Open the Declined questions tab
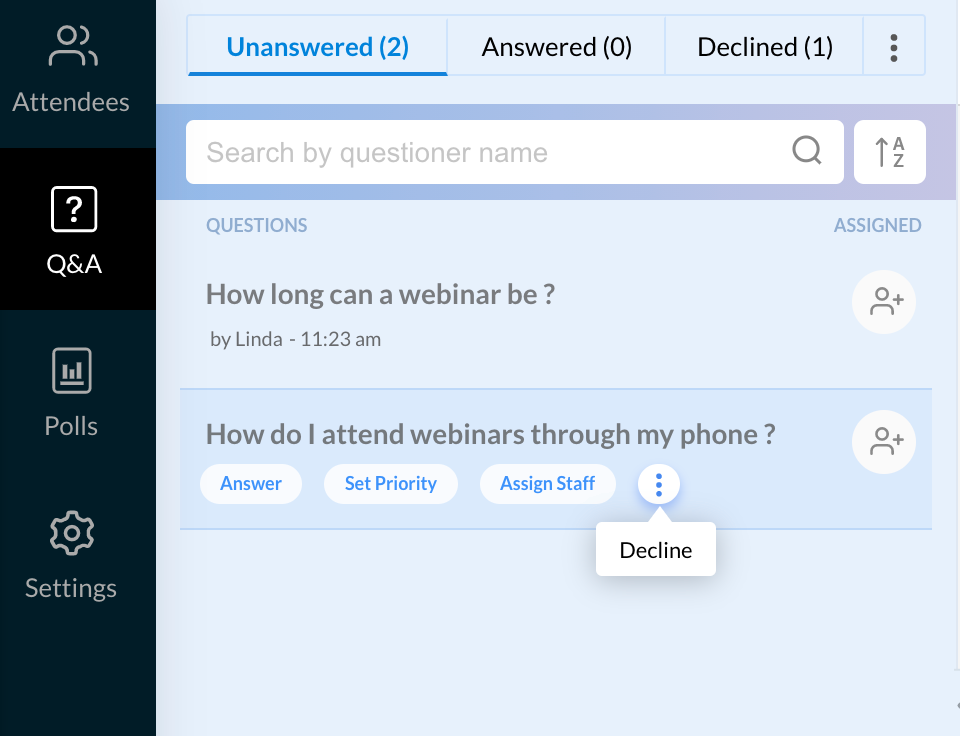Screen dimensions: 960x736 click(x=763, y=46)
